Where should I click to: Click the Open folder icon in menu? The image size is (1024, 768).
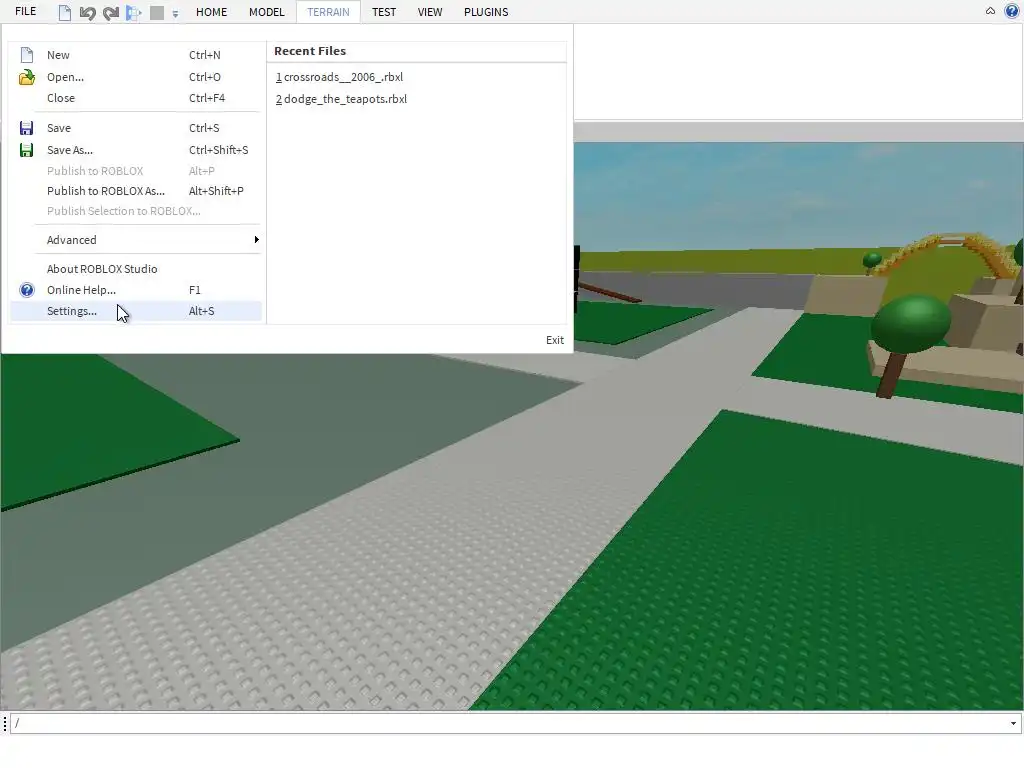(27, 77)
